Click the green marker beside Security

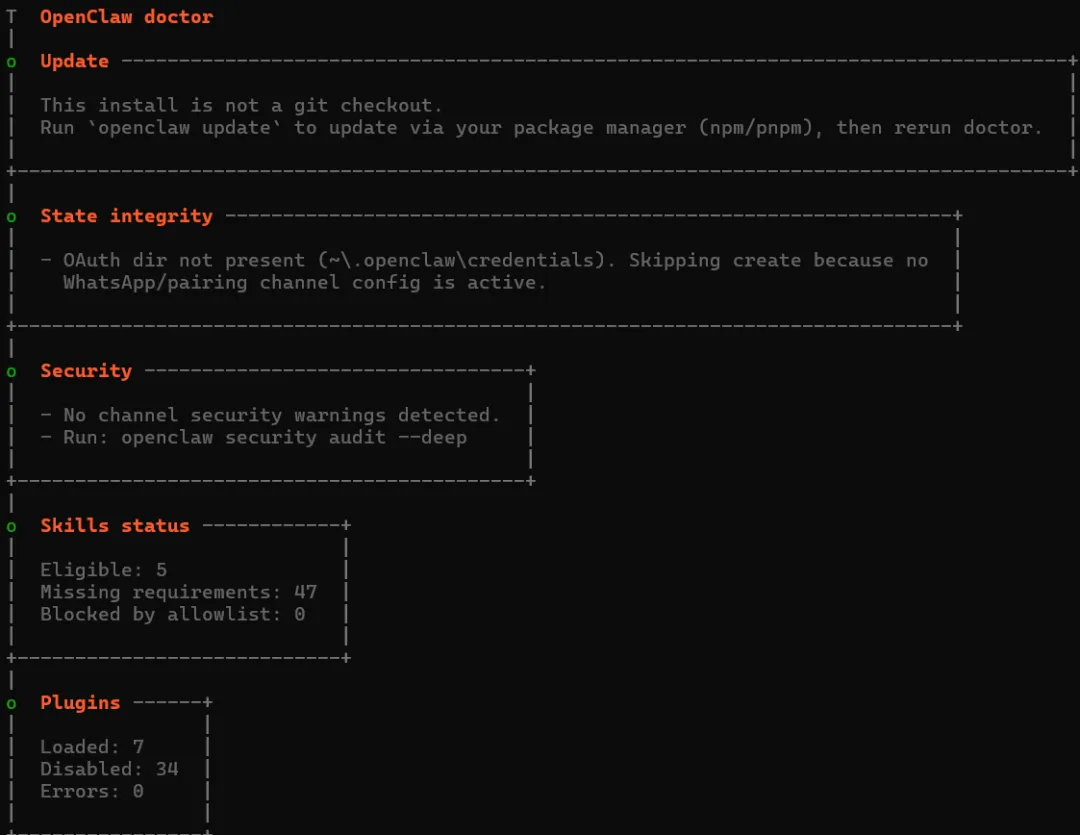coord(11,372)
